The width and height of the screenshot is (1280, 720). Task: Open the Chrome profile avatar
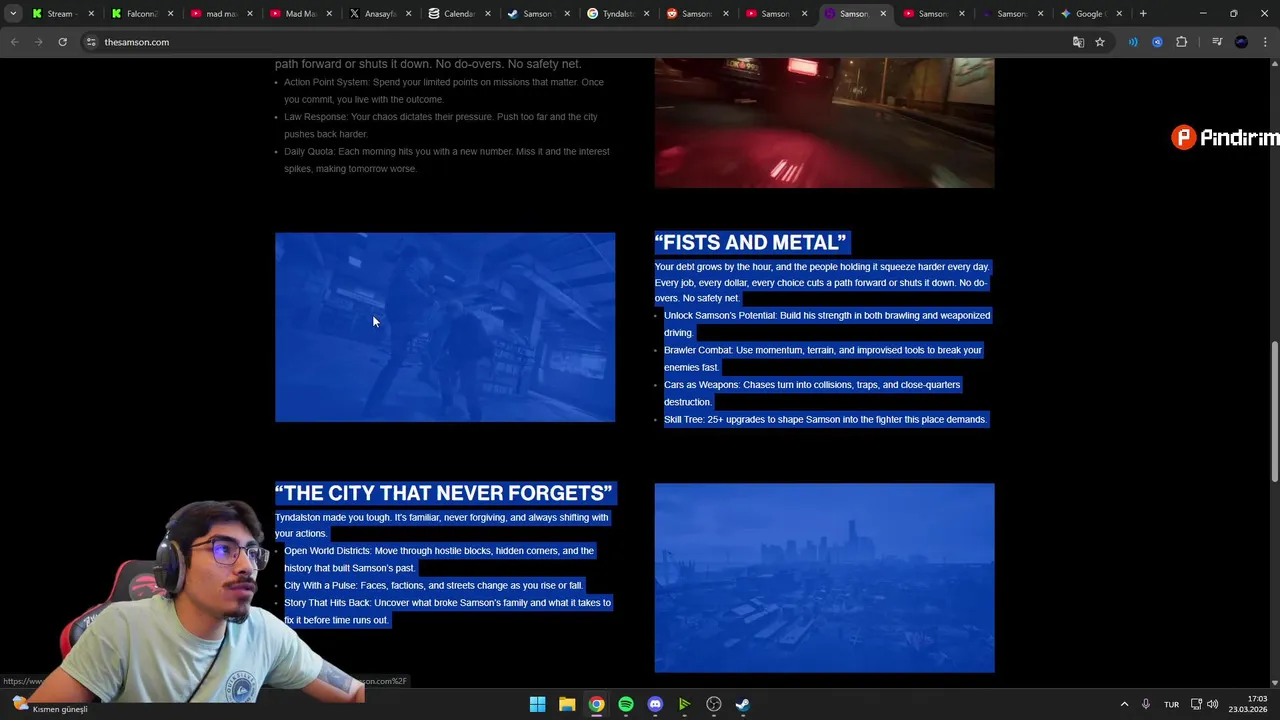[x=1241, y=42]
